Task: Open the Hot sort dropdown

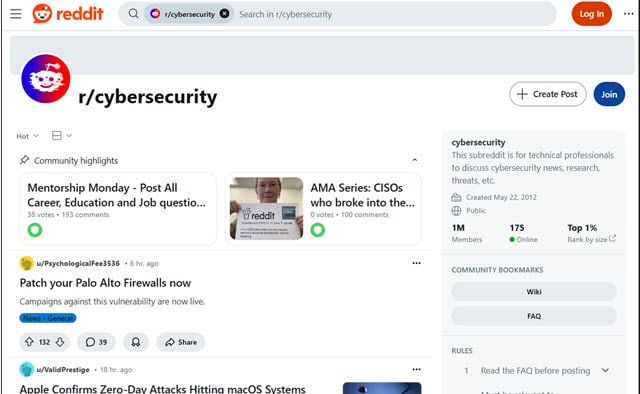Action: pyautogui.click(x=27, y=136)
